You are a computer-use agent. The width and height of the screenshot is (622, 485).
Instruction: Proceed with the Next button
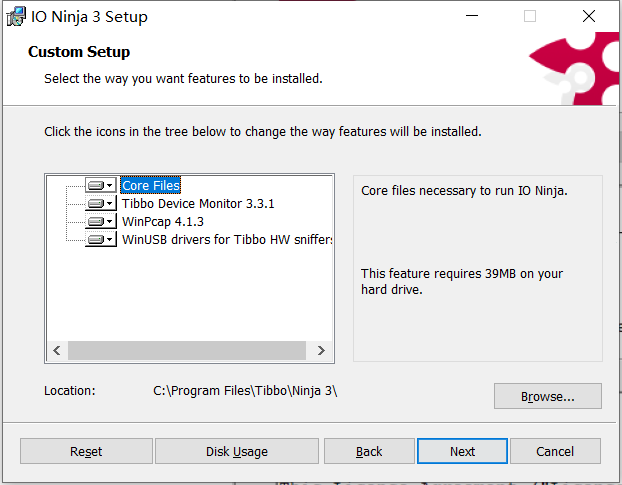point(462,451)
